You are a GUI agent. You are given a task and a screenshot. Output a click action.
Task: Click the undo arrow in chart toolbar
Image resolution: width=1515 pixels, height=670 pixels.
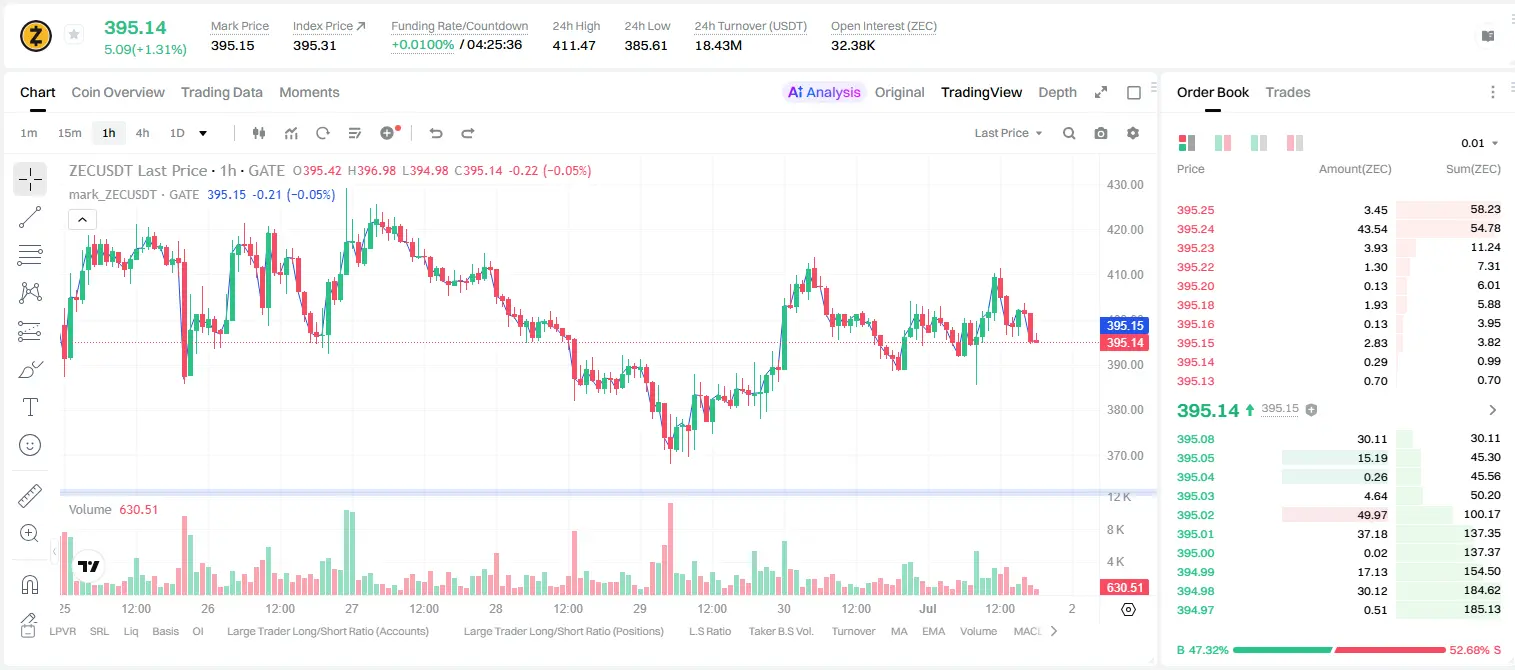click(x=436, y=133)
